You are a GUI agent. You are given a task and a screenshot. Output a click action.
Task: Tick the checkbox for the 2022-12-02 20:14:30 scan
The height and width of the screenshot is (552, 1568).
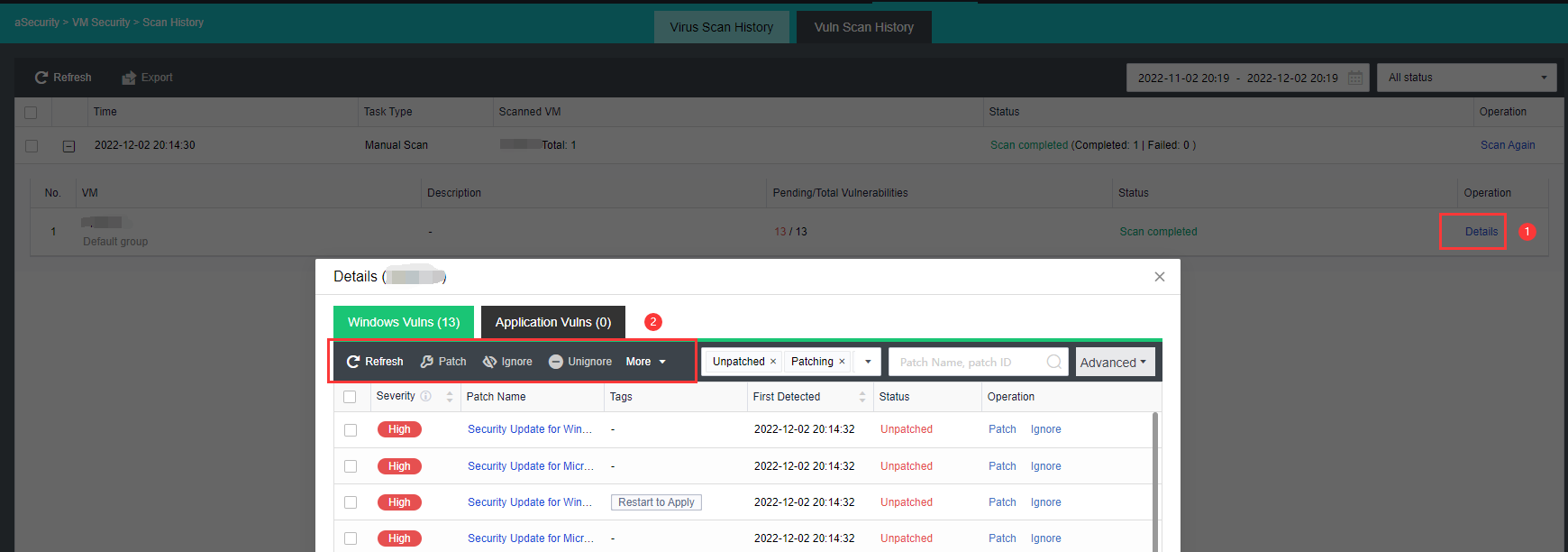tap(32, 145)
